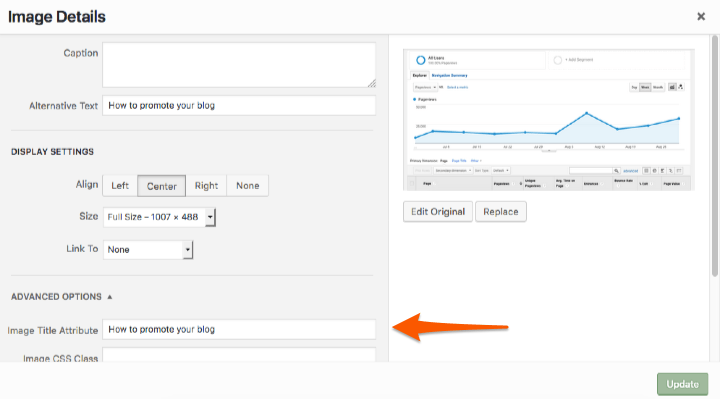Image resolution: width=720 pixels, height=399 pixels.
Task: Collapse the Advanced Options section
Action: tap(62, 297)
